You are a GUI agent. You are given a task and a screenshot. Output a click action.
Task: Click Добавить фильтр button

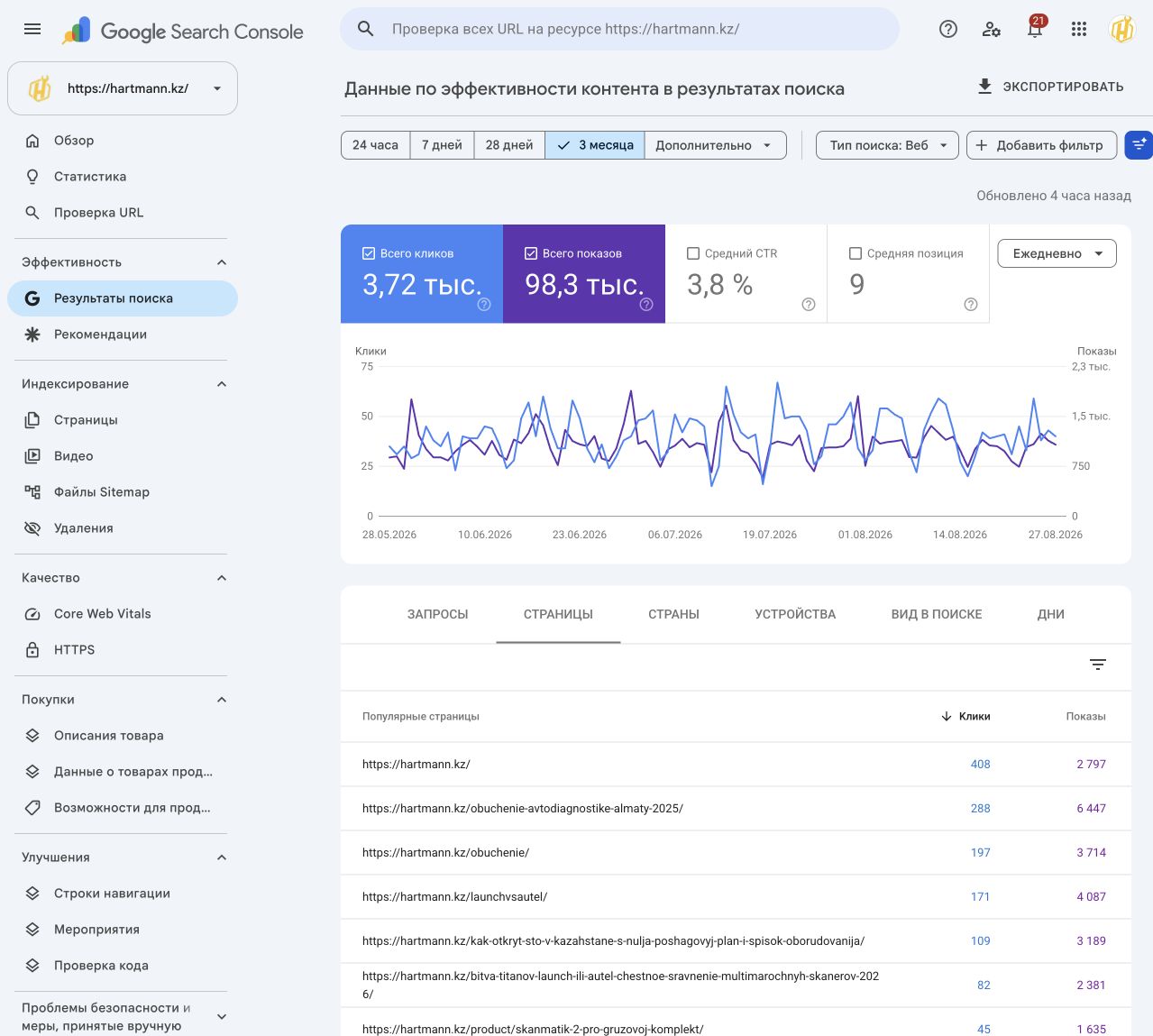point(1041,145)
